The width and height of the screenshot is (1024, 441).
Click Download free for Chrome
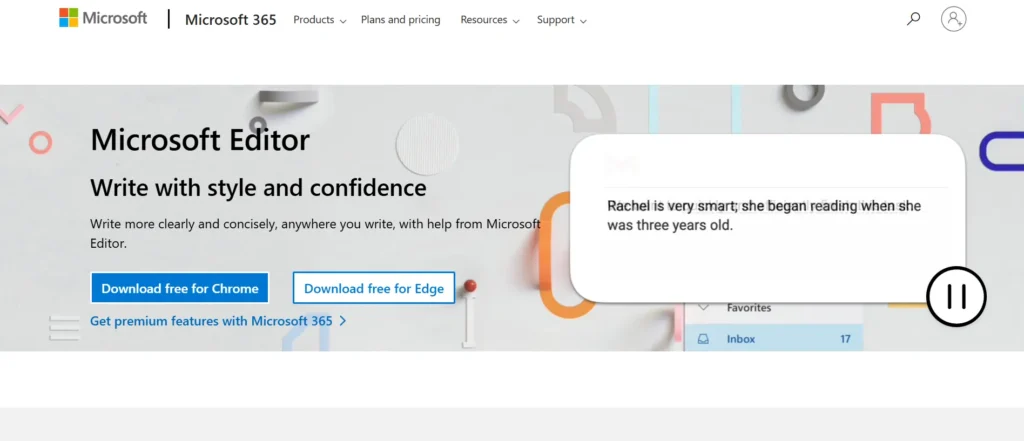[180, 288]
